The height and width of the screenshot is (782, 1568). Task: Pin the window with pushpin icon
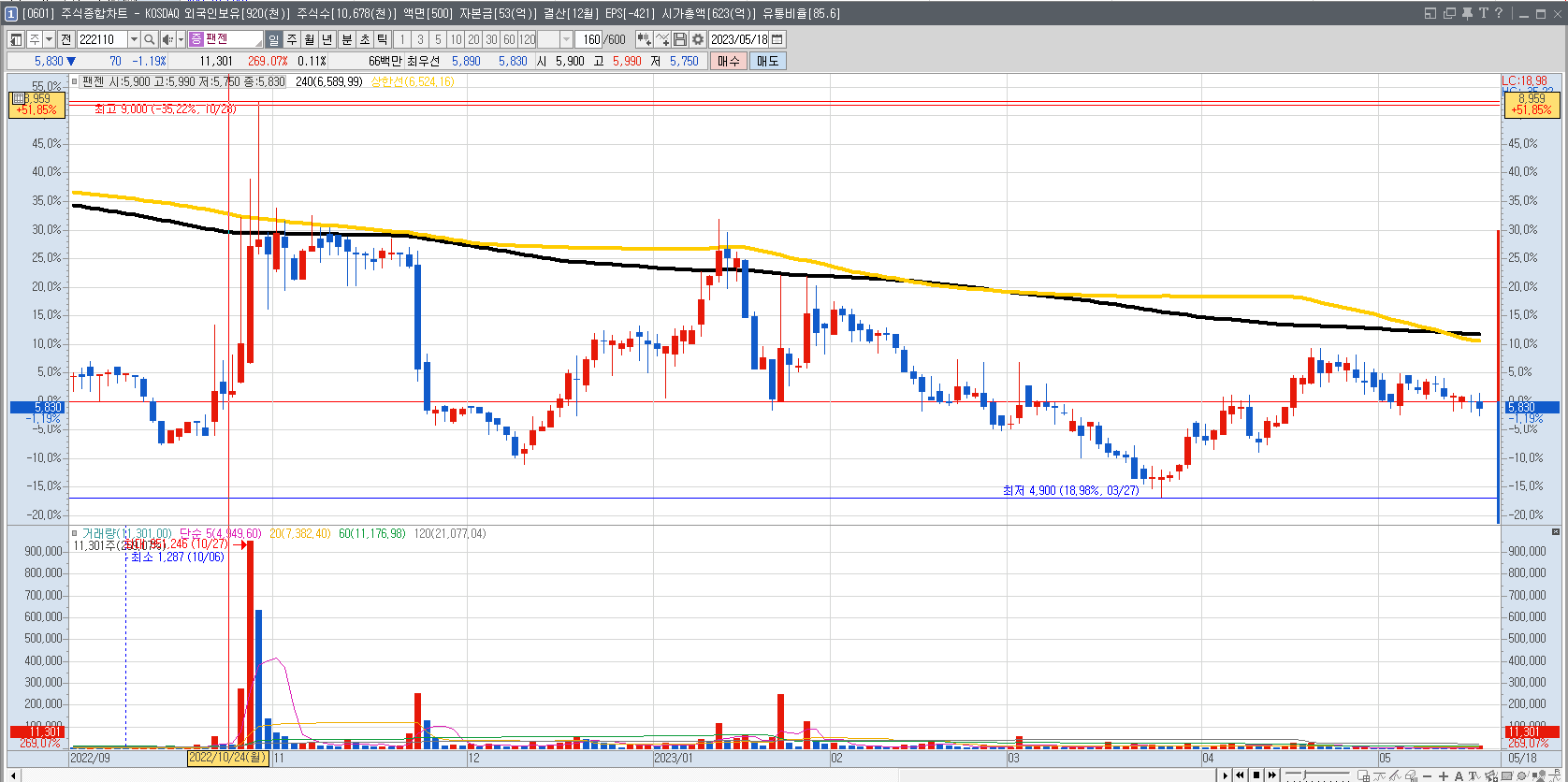point(1467,13)
